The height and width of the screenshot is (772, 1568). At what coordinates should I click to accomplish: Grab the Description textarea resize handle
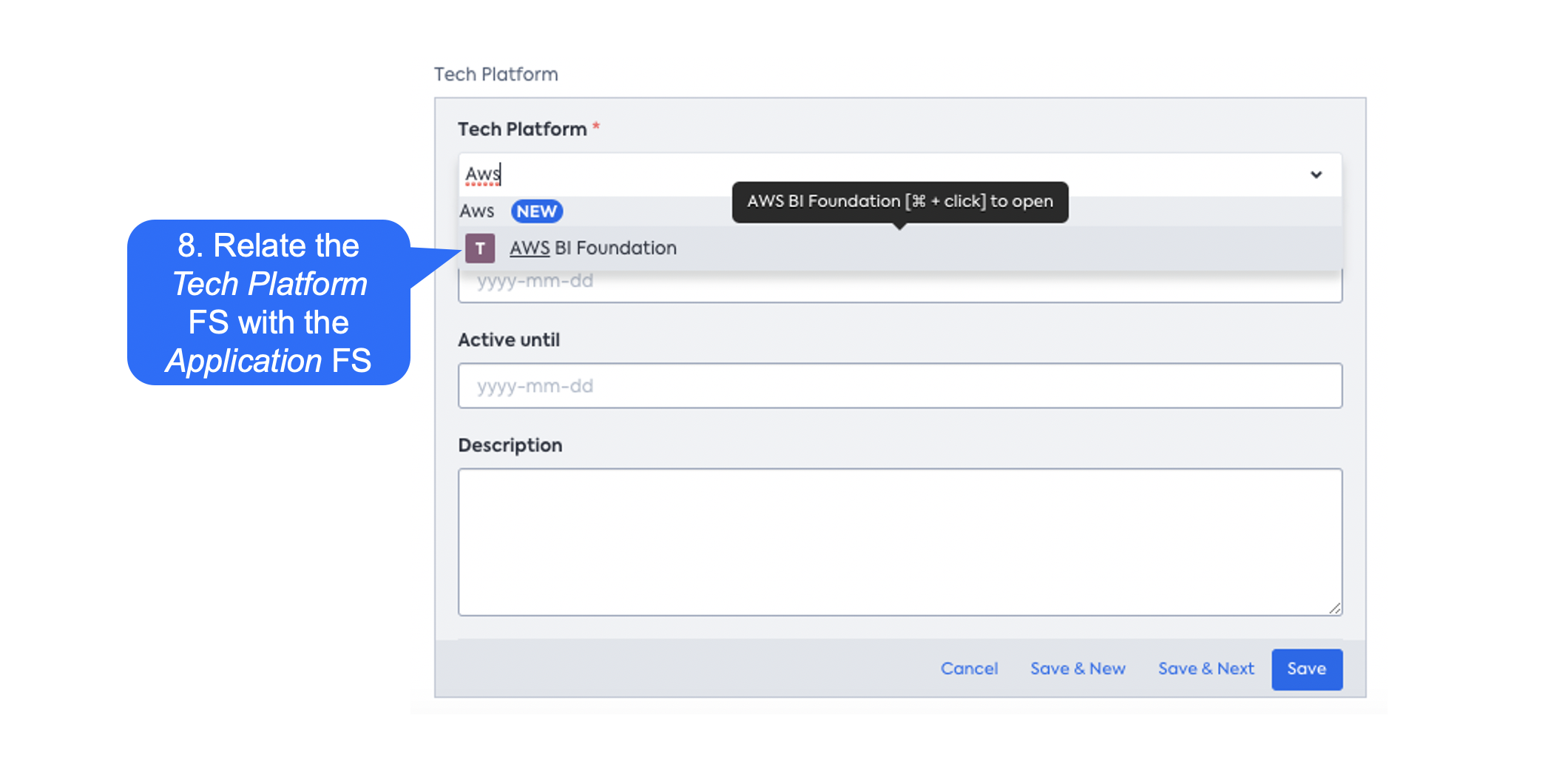pyautogui.click(x=1334, y=608)
